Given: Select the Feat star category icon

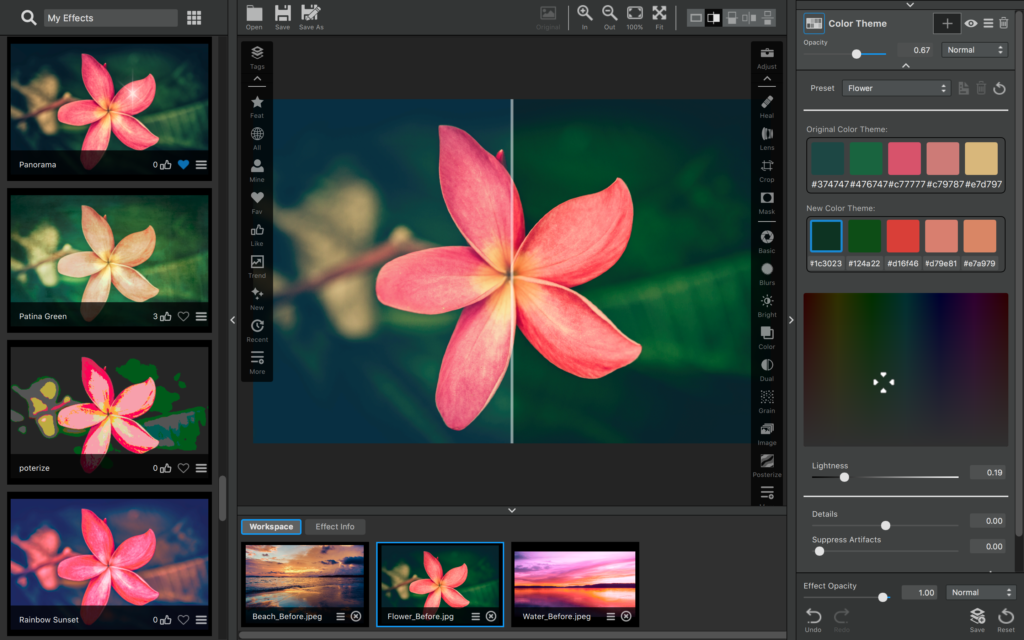Looking at the screenshot, I should tap(257, 106).
